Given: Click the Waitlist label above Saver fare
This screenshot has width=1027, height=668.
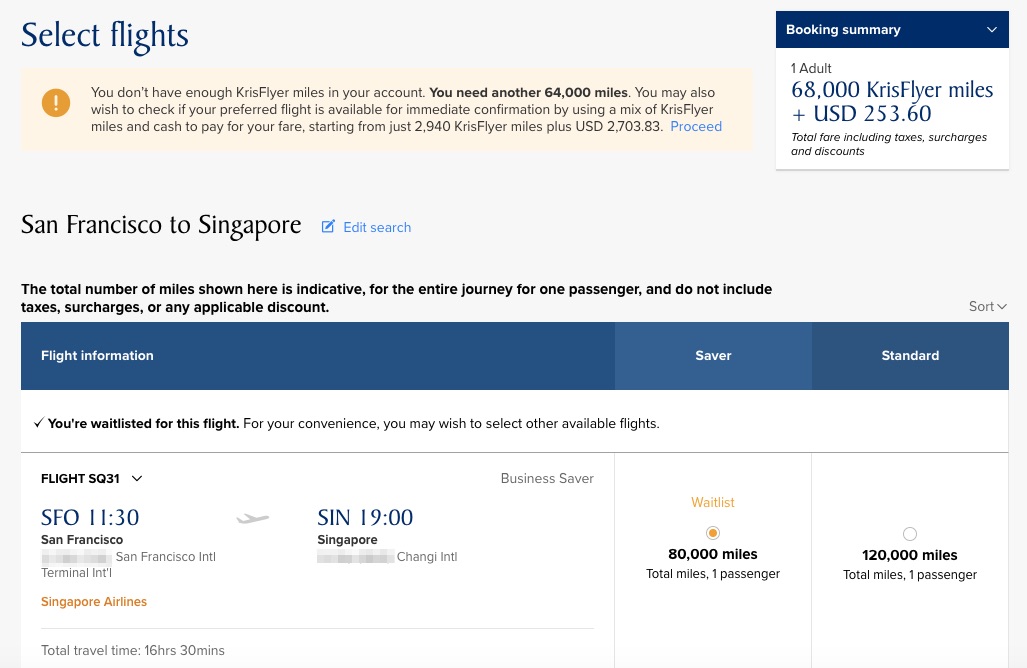Looking at the screenshot, I should pos(713,502).
